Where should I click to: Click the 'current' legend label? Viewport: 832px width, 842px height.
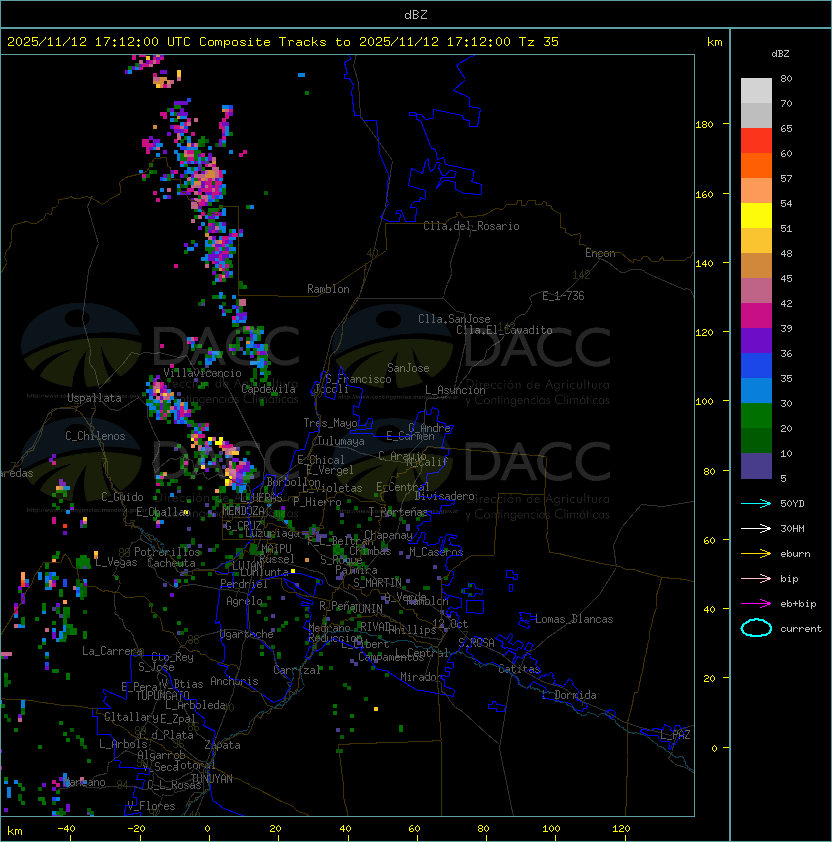click(x=801, y=629)
